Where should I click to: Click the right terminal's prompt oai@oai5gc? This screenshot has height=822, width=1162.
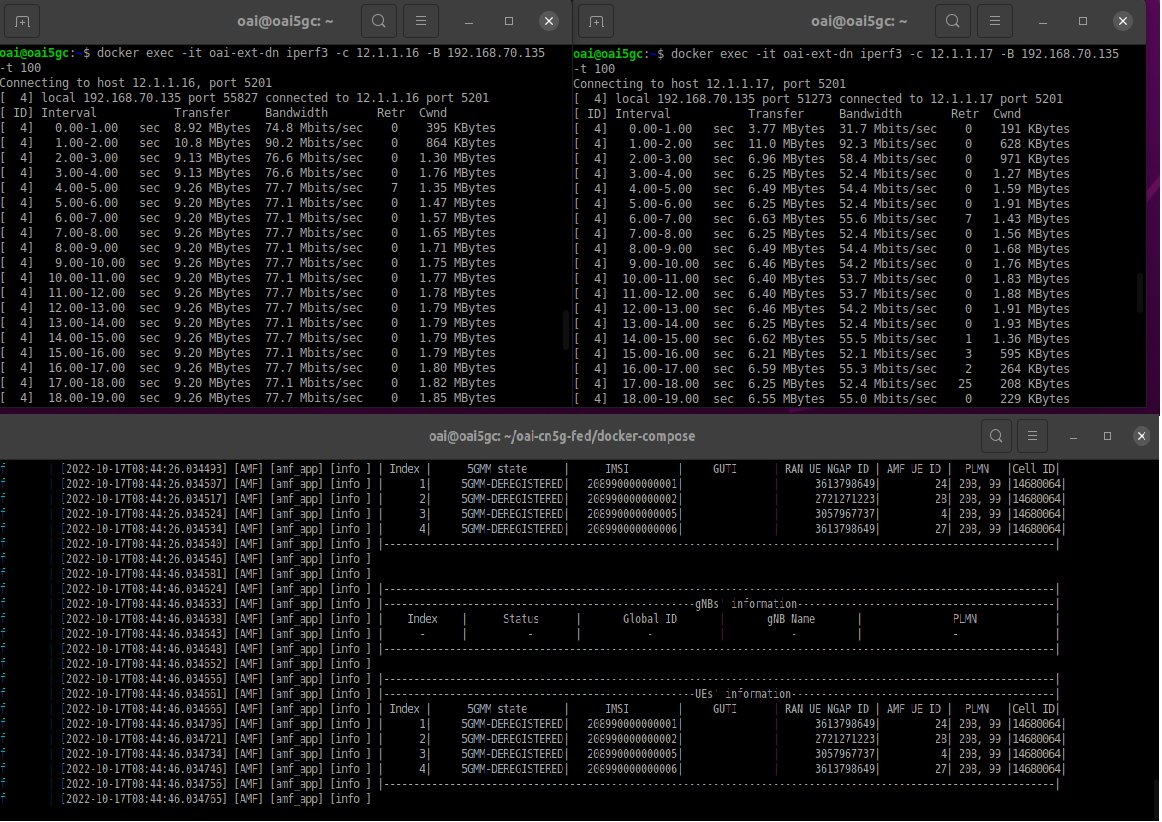click(x=608, y=53)
